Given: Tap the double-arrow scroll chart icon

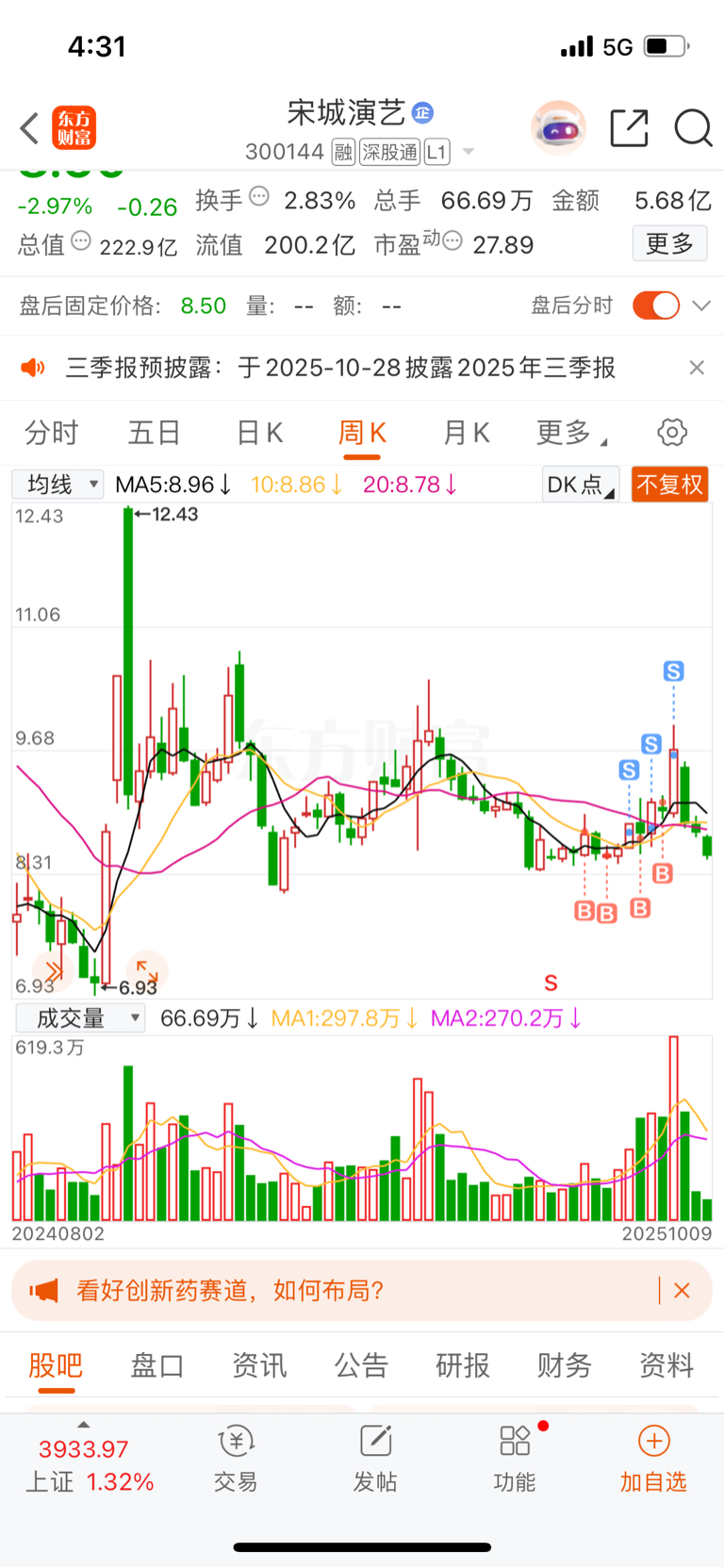Looking at the screenshot, I should [x=53, y=970].
